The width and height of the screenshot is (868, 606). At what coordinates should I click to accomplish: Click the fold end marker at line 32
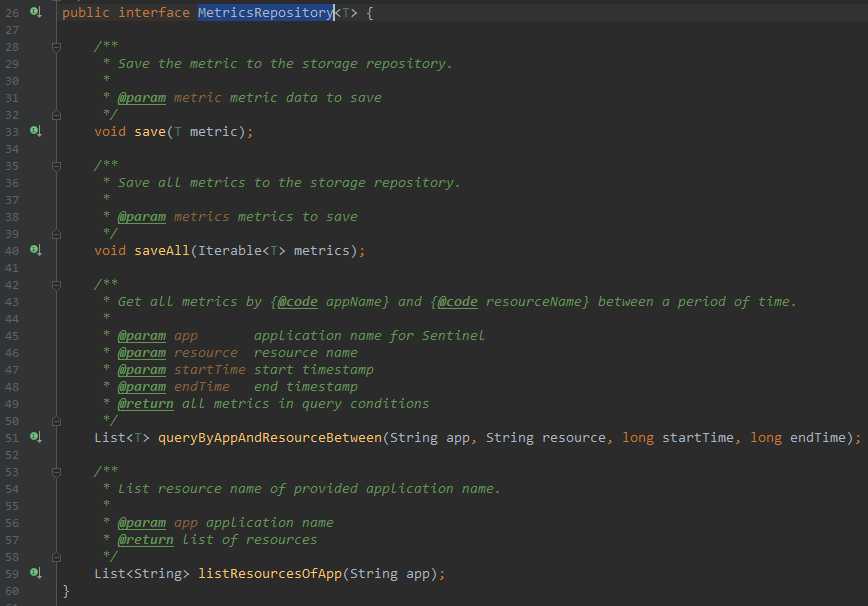pyautogui.click(x=56, y=115)
